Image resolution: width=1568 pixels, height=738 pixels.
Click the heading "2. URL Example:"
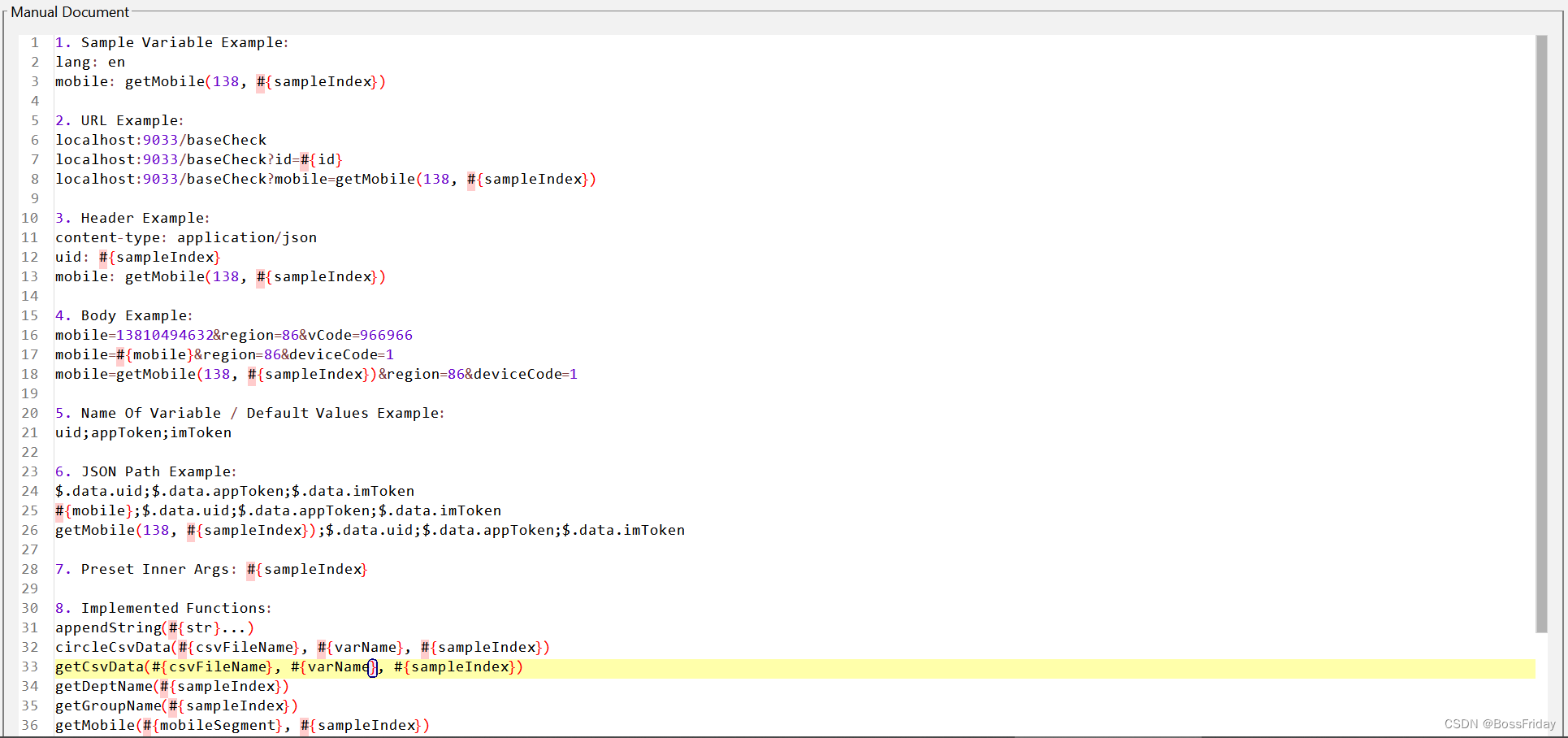point(119,120)
